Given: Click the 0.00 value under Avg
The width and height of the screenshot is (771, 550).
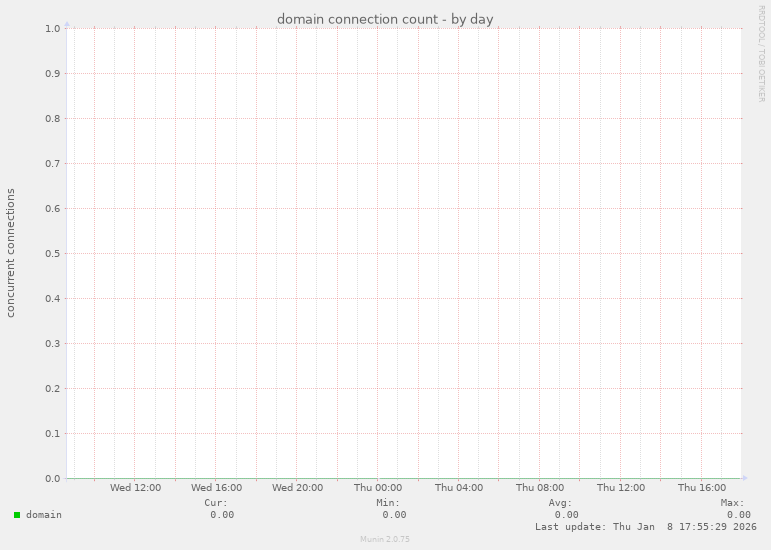Looking at the screenshot, I should (x=566, y=515).
